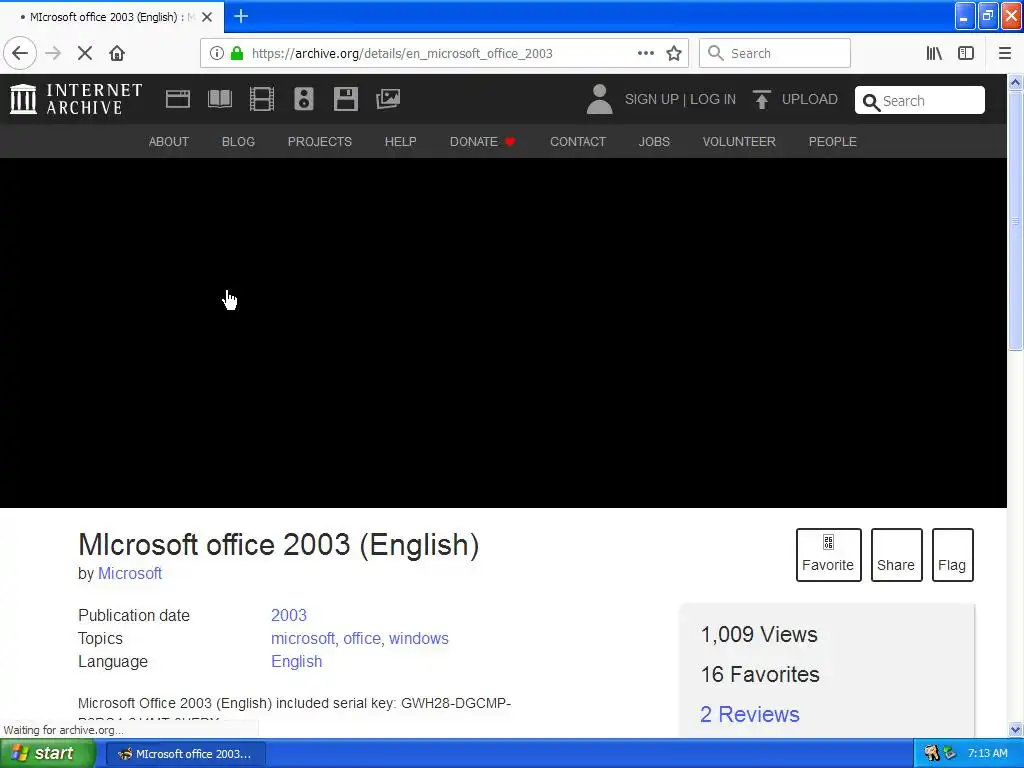Stop loading the page
1024x768 pixels.
85,53
